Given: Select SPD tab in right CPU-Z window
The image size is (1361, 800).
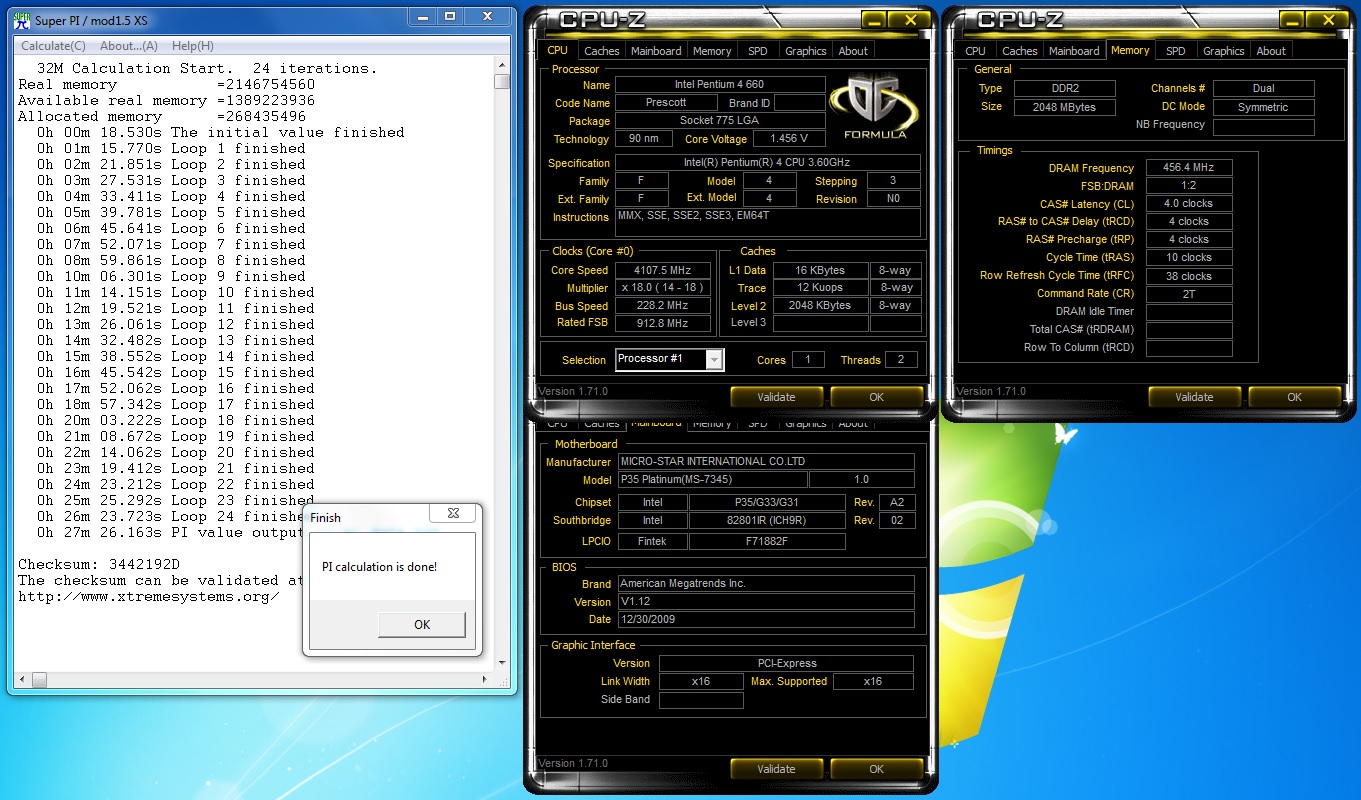Looking at the screenshot, I should [x=1176, y=51].
